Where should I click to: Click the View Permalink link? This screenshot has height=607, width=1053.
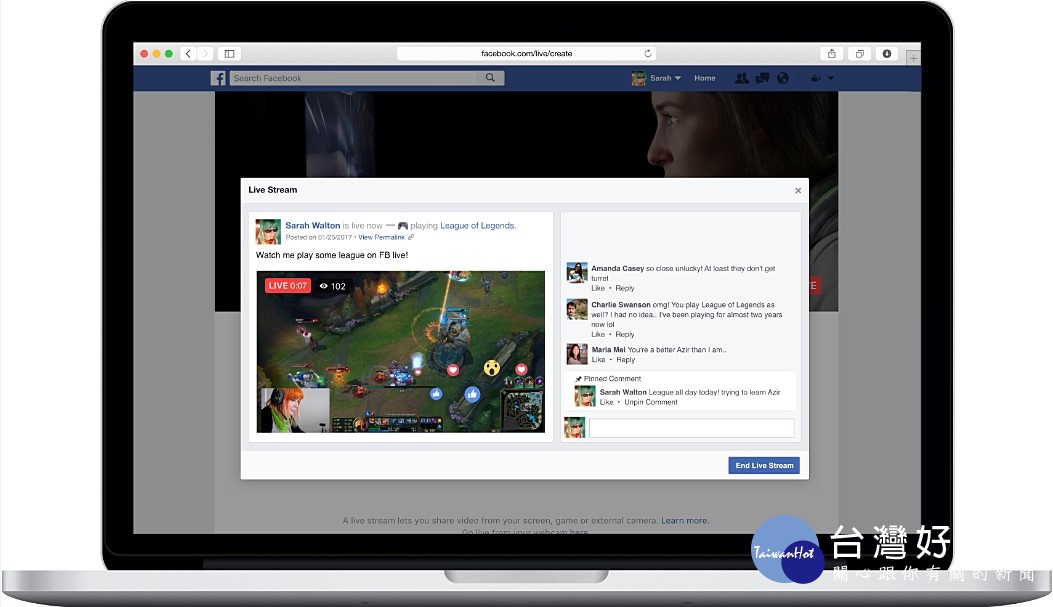pyautogui.click(x=381, y=237)
